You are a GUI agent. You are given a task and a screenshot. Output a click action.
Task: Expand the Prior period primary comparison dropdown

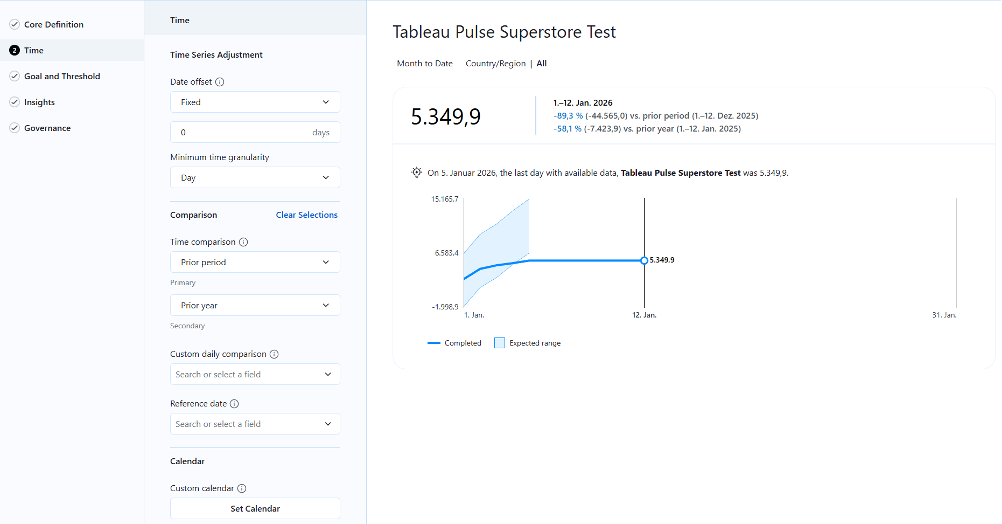(255, 262)
